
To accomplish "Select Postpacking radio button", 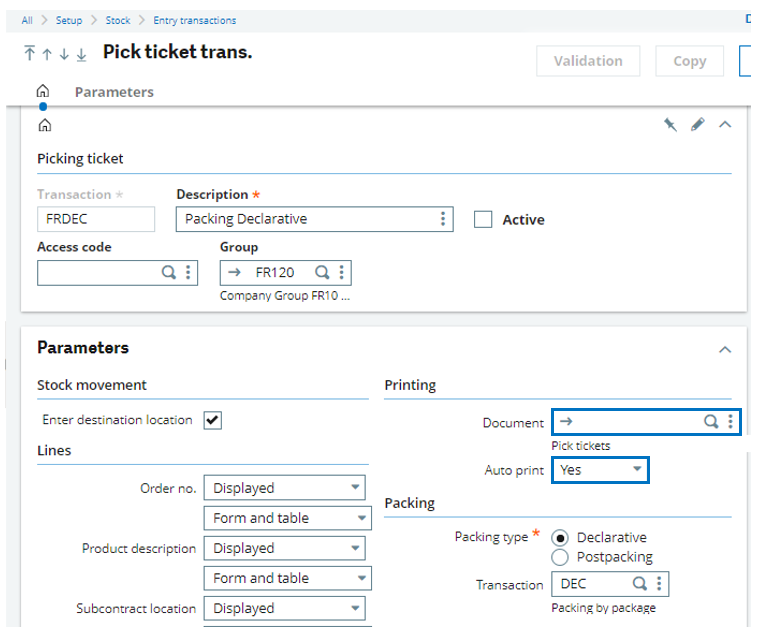I will [x=560, y=557].
